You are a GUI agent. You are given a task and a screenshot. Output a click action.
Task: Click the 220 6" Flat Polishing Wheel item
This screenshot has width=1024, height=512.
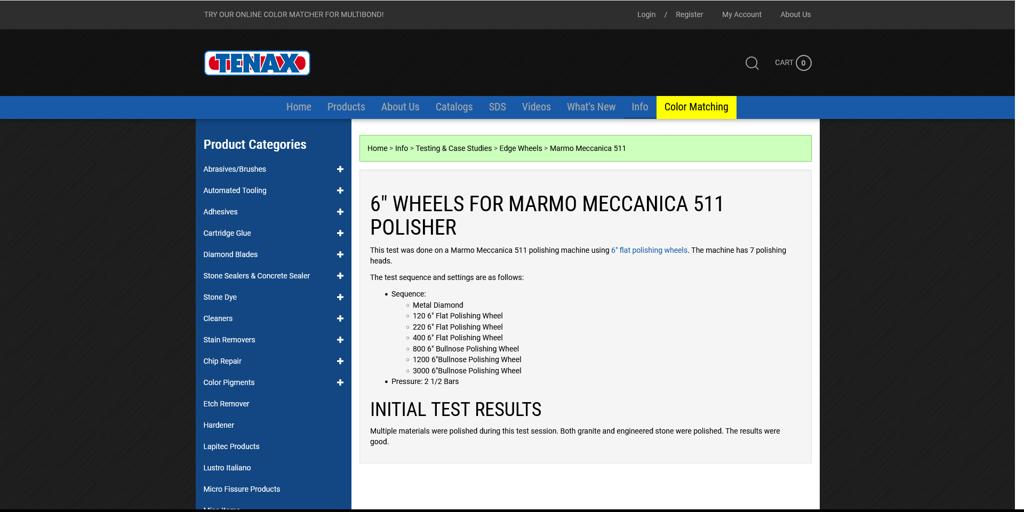point(458,327)
